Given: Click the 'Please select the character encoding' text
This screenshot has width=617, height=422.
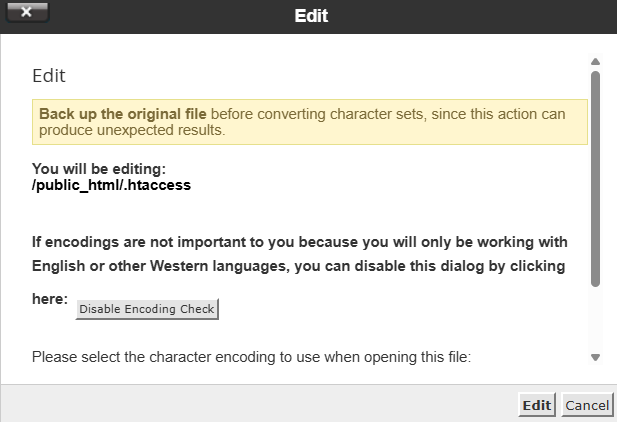Looking at the screenshot, I should pos(251,357).
